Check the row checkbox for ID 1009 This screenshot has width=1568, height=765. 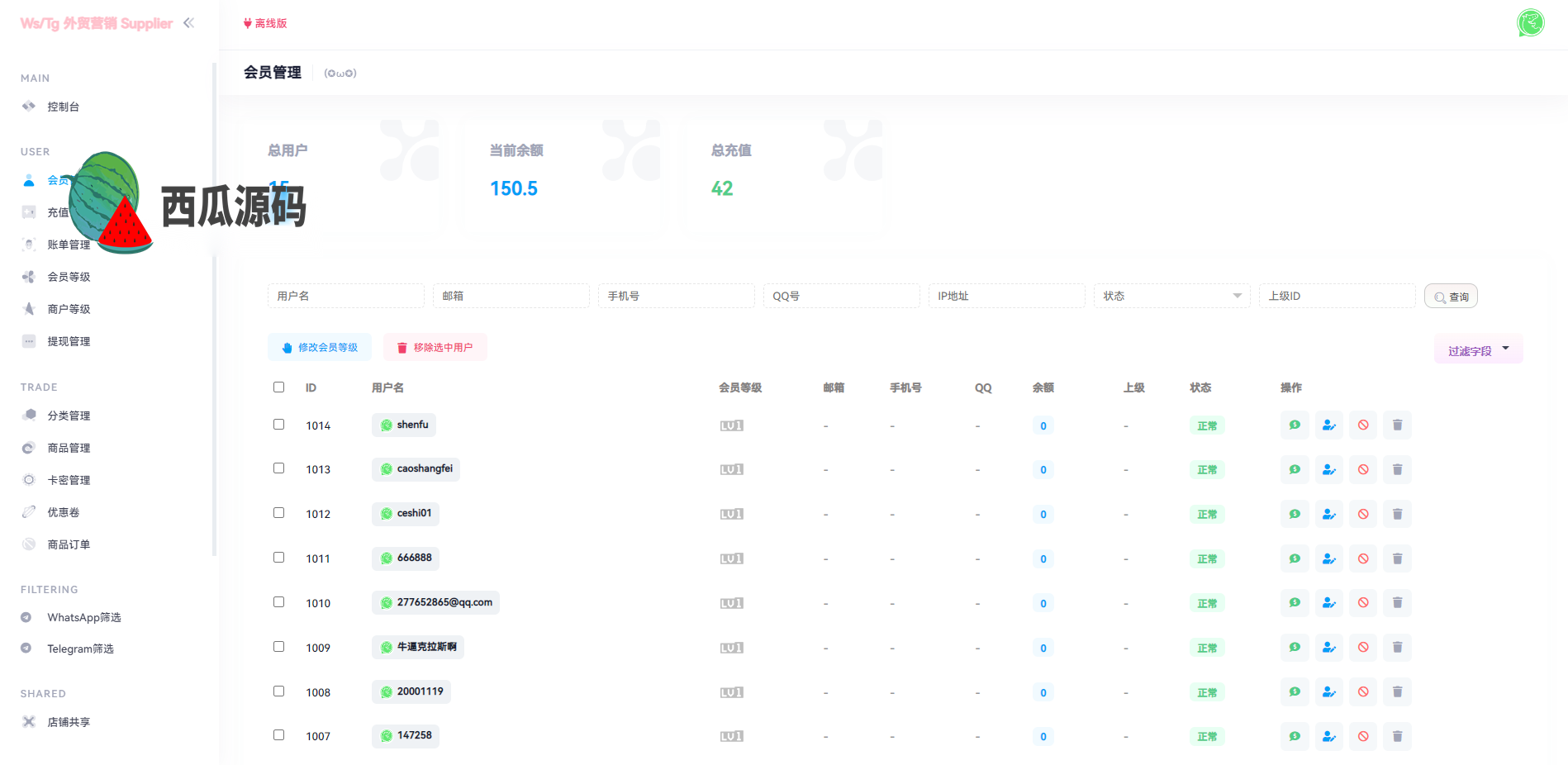pos(279,647)
